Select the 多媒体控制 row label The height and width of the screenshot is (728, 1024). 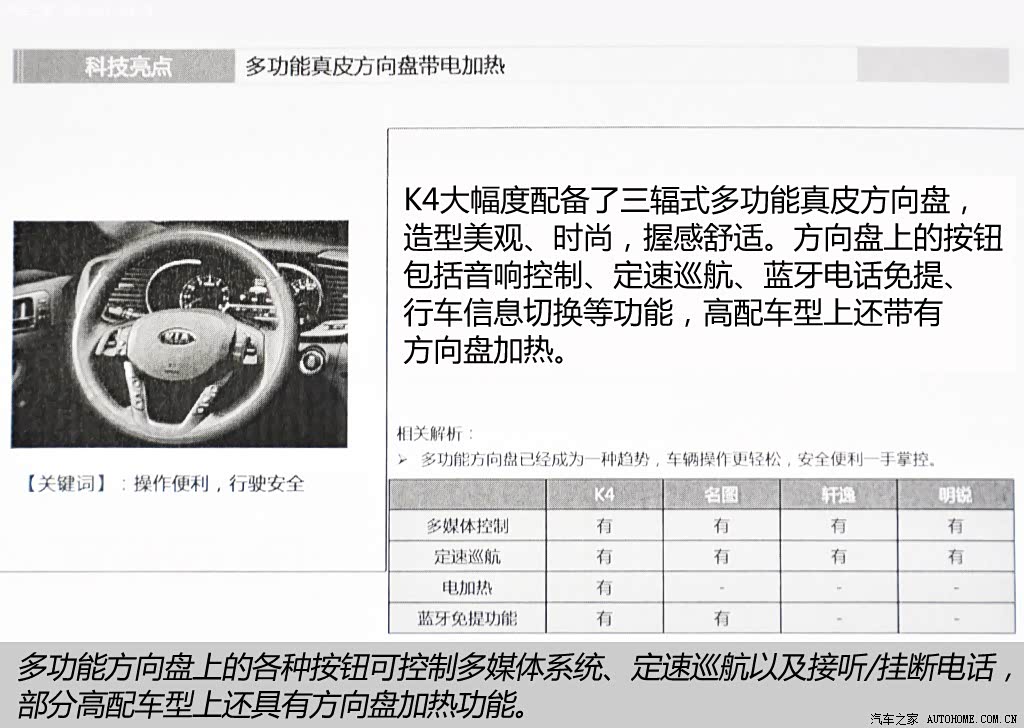[467, 526]
